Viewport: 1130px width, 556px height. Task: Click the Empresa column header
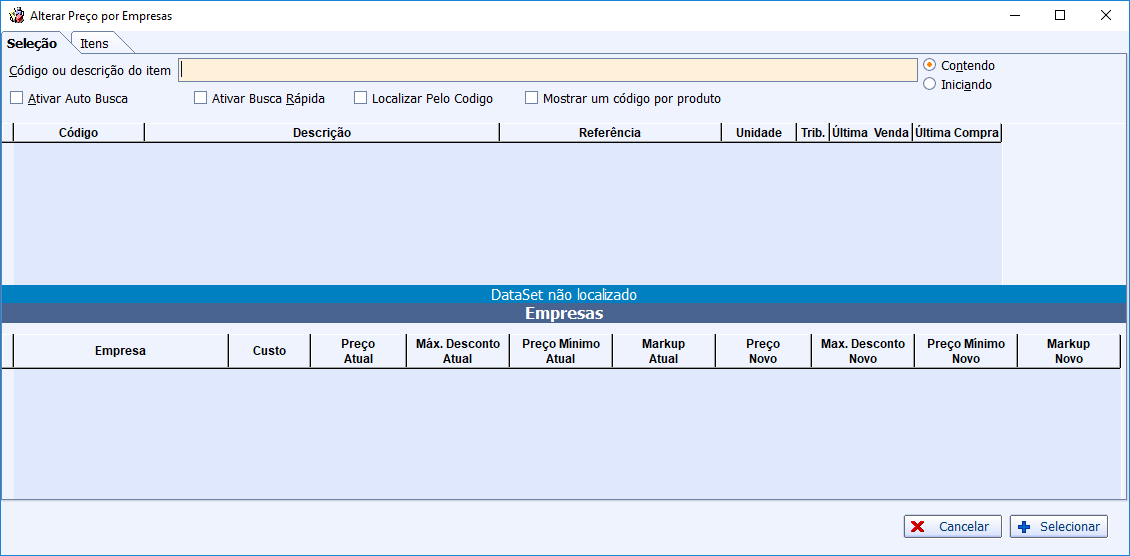pos(120,351)
